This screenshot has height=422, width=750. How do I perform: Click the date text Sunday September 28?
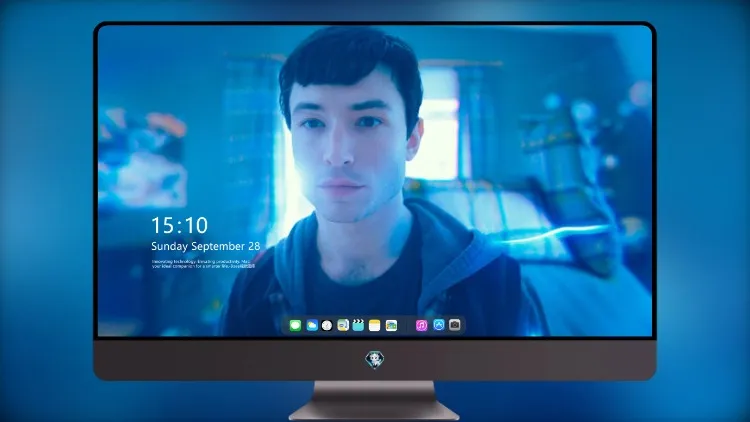tap(206, 246)
